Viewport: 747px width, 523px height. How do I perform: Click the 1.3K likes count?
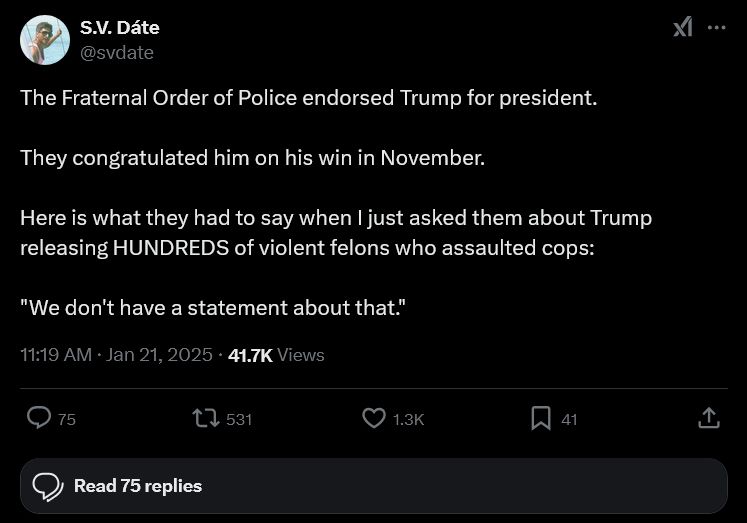409,420
